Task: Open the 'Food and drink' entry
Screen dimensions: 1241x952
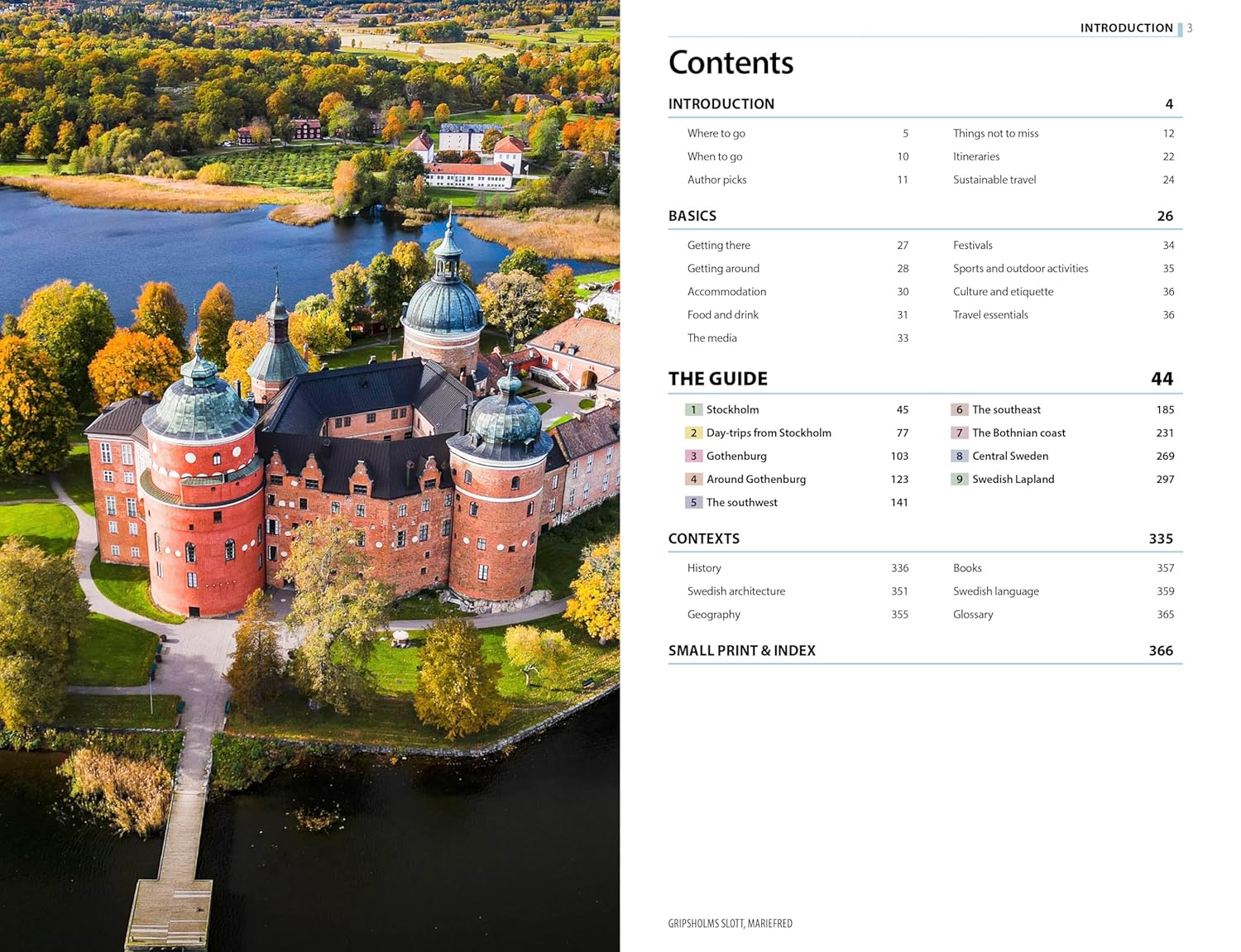Action: point(722,315)
